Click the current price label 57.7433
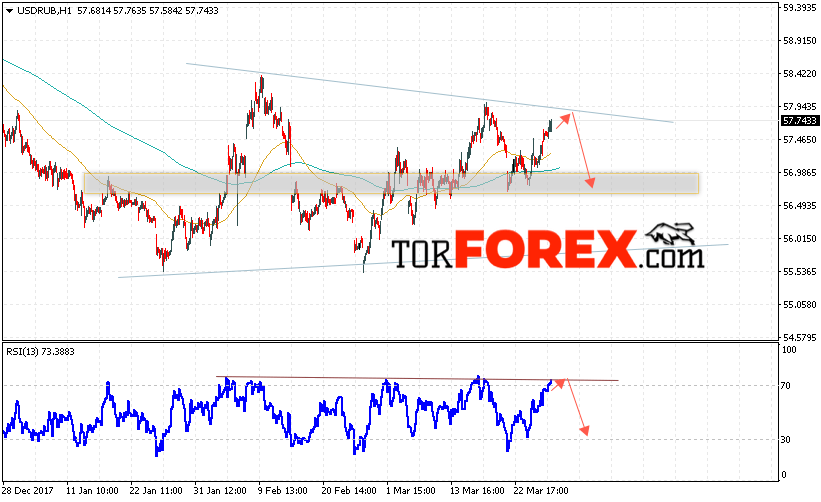 coord(800,121)
